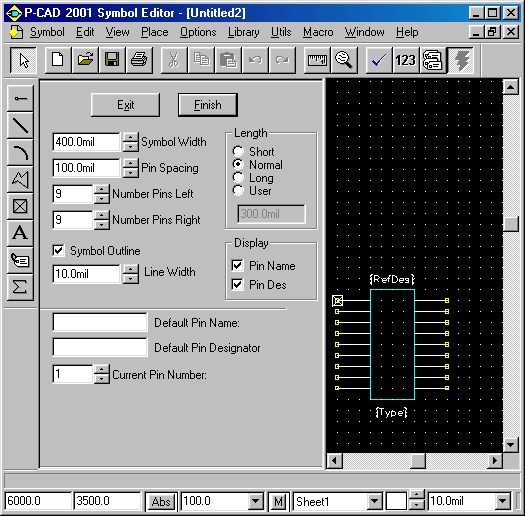Open the 10.0mil line width dropdown

click(503, 501)
